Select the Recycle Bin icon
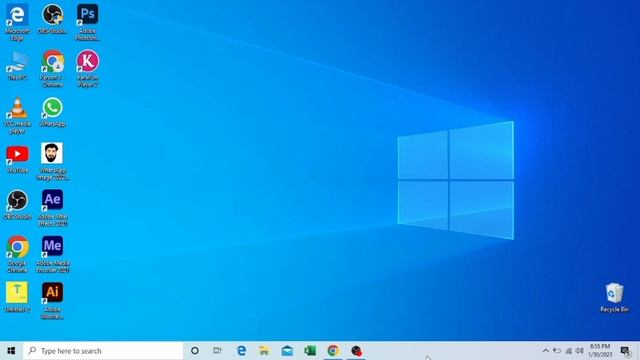Screen dimensions: 640x360 click(614, 298)
